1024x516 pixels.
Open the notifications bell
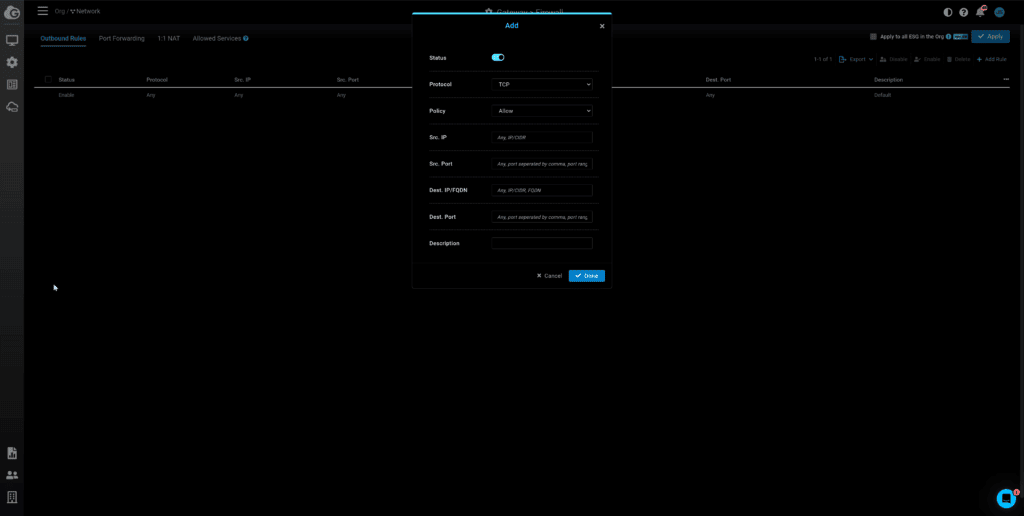[980, 12]
